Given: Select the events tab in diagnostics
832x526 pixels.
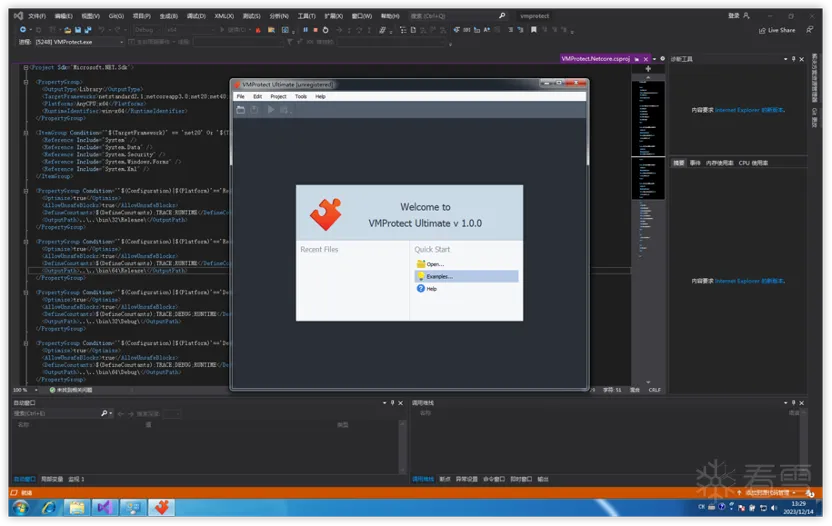Looking at the screenshot, I should coord(695,163).
